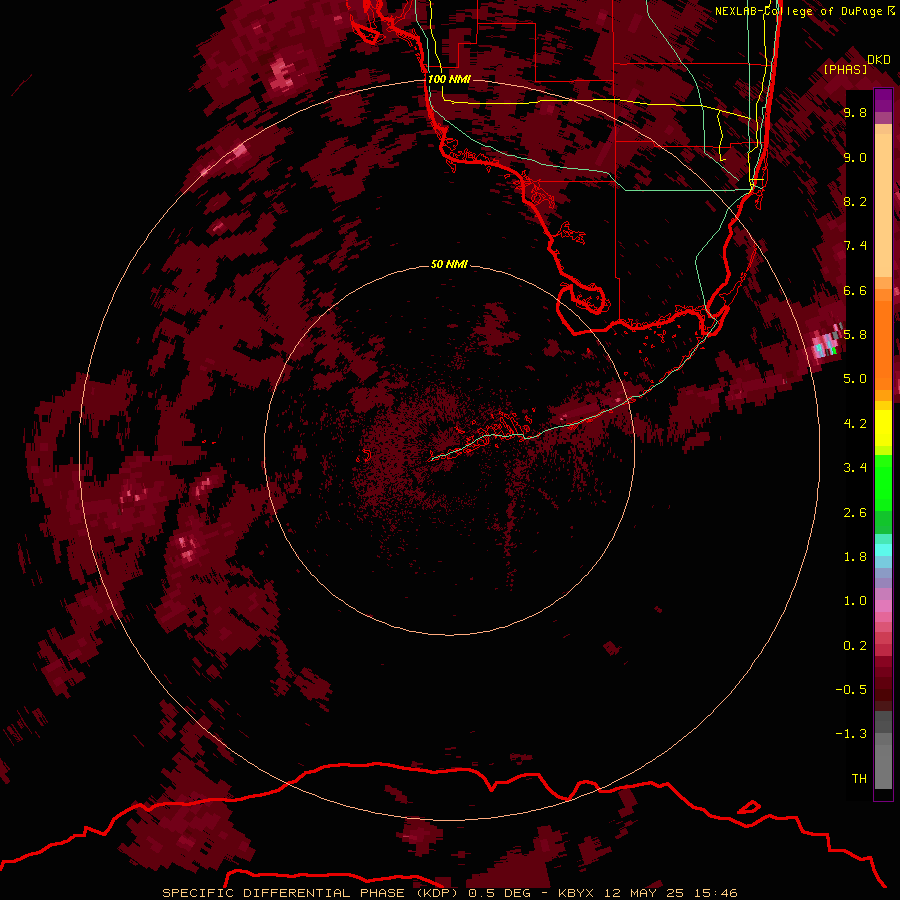The width and height of the screenshot is (900, 900).
Task: Click the KBYX station identifier in the caption
Action: [x=577, y=893]
